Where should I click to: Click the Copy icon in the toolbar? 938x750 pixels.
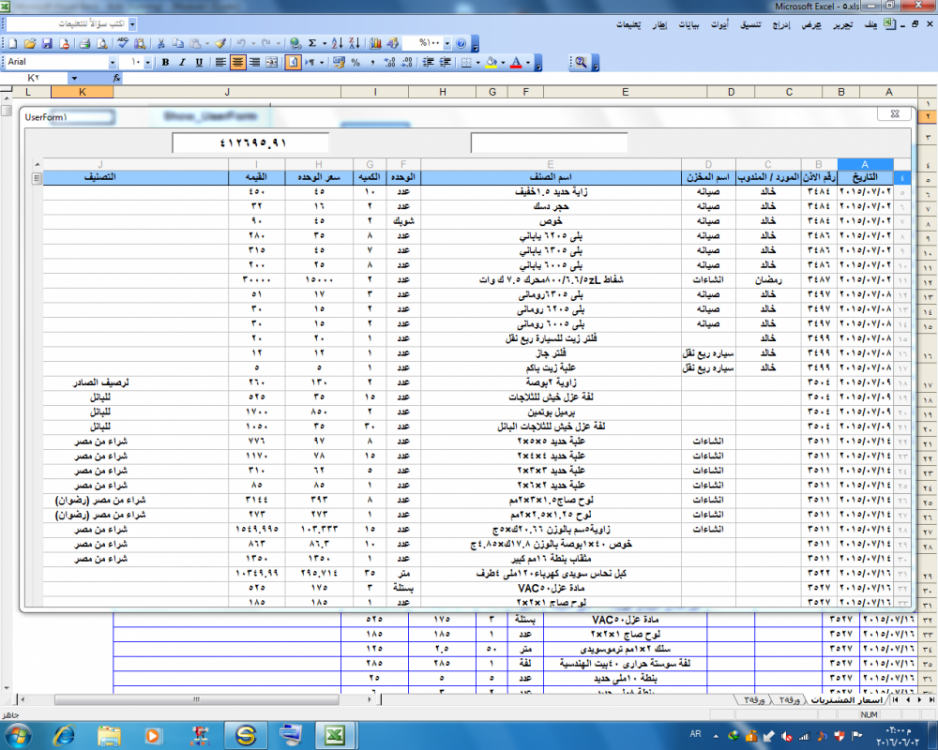click(x=178, y=44)
